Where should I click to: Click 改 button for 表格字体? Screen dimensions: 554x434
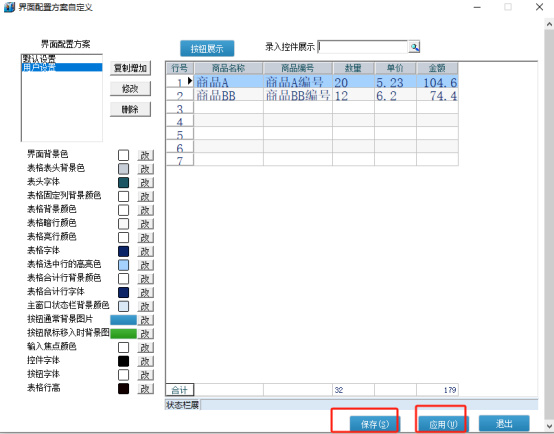[145, 251]
